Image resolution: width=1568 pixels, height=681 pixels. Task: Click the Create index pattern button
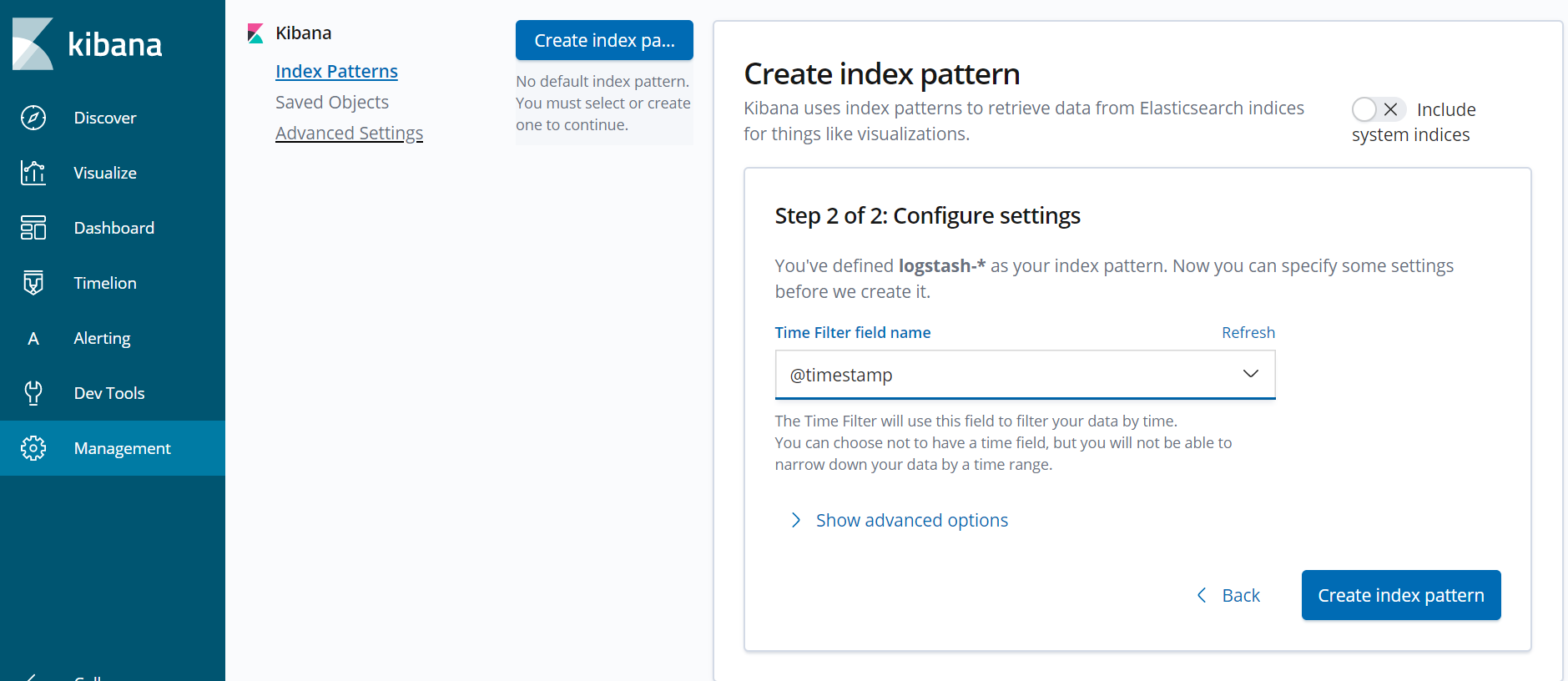tap(1401, 595)
